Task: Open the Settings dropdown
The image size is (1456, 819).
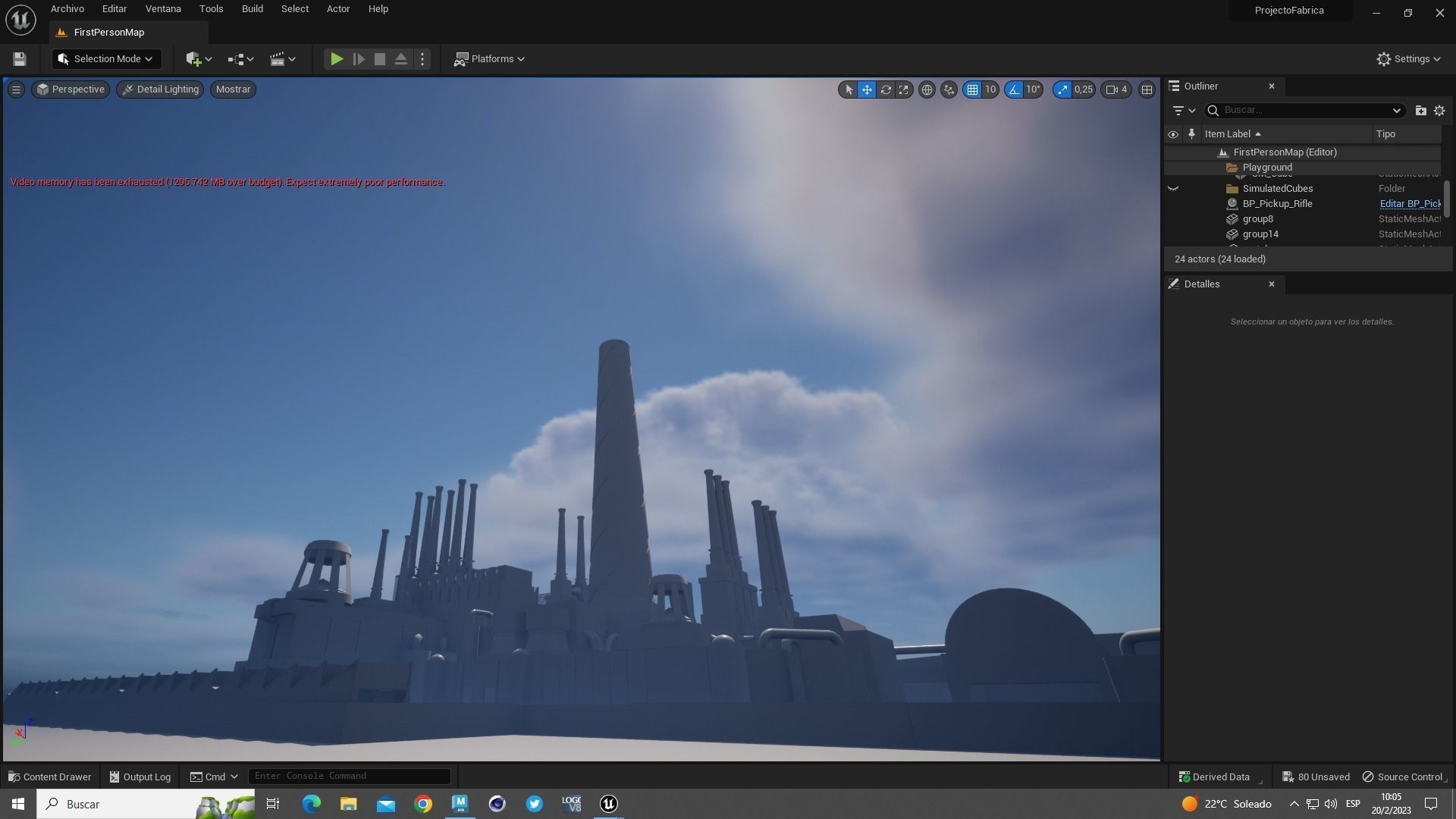Action: pos(1408,59)
